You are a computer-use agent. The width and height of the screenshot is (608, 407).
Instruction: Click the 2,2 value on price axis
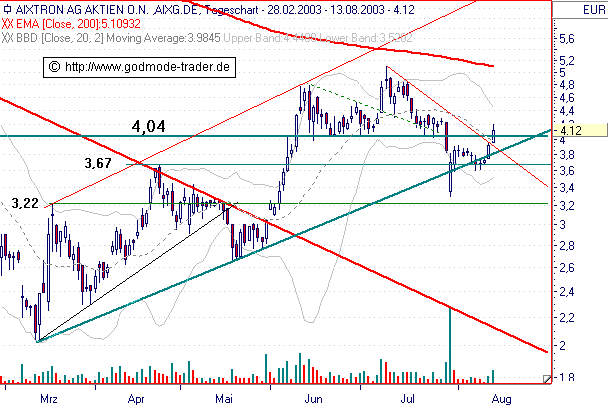(x=567, y=318)
